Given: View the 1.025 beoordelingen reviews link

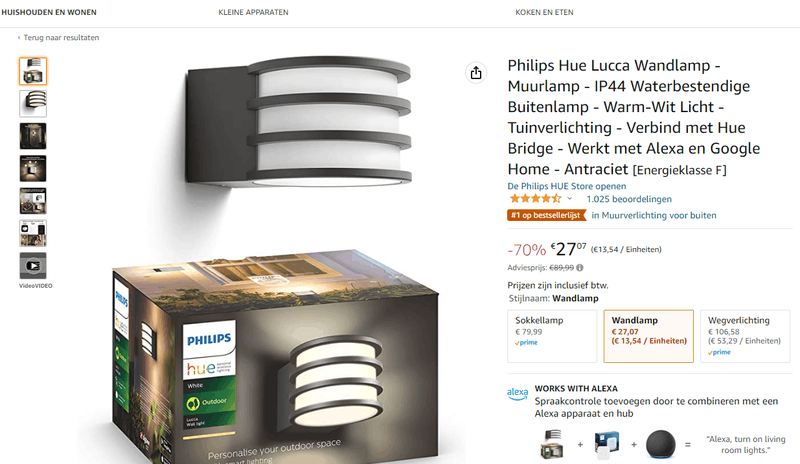Looking at the screenshot, I should [629, 199].
